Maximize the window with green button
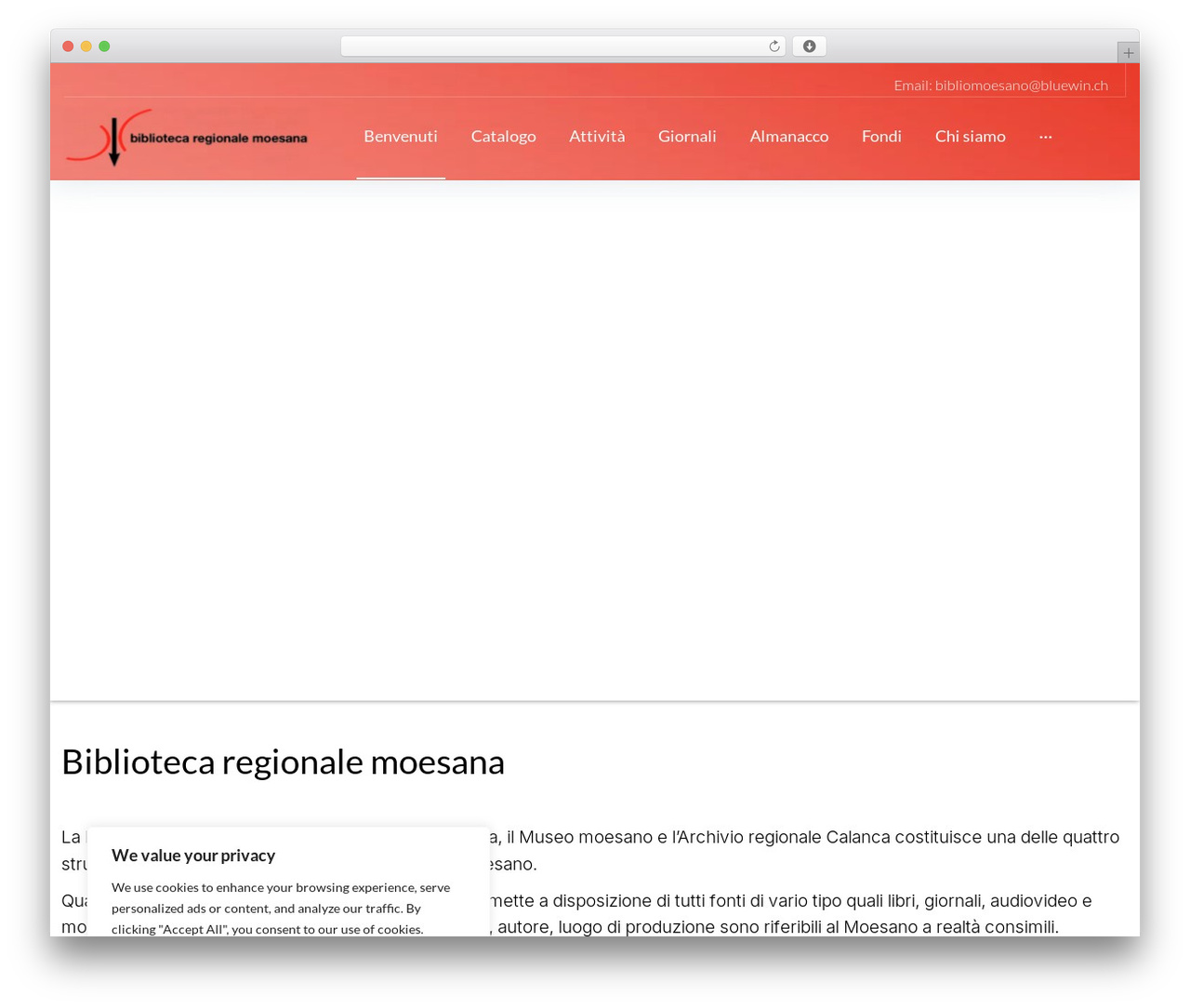This screenshot has height=1008, width=1190. [104, 46]
